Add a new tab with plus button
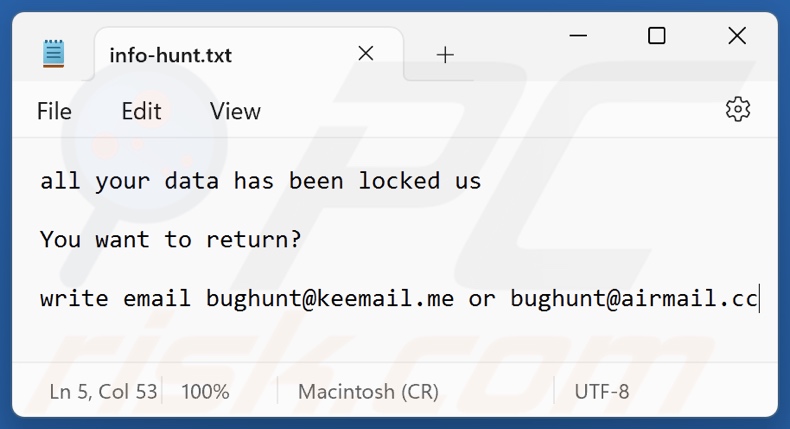790x429 pixels. pyautogui.click(x=445, y=55)
